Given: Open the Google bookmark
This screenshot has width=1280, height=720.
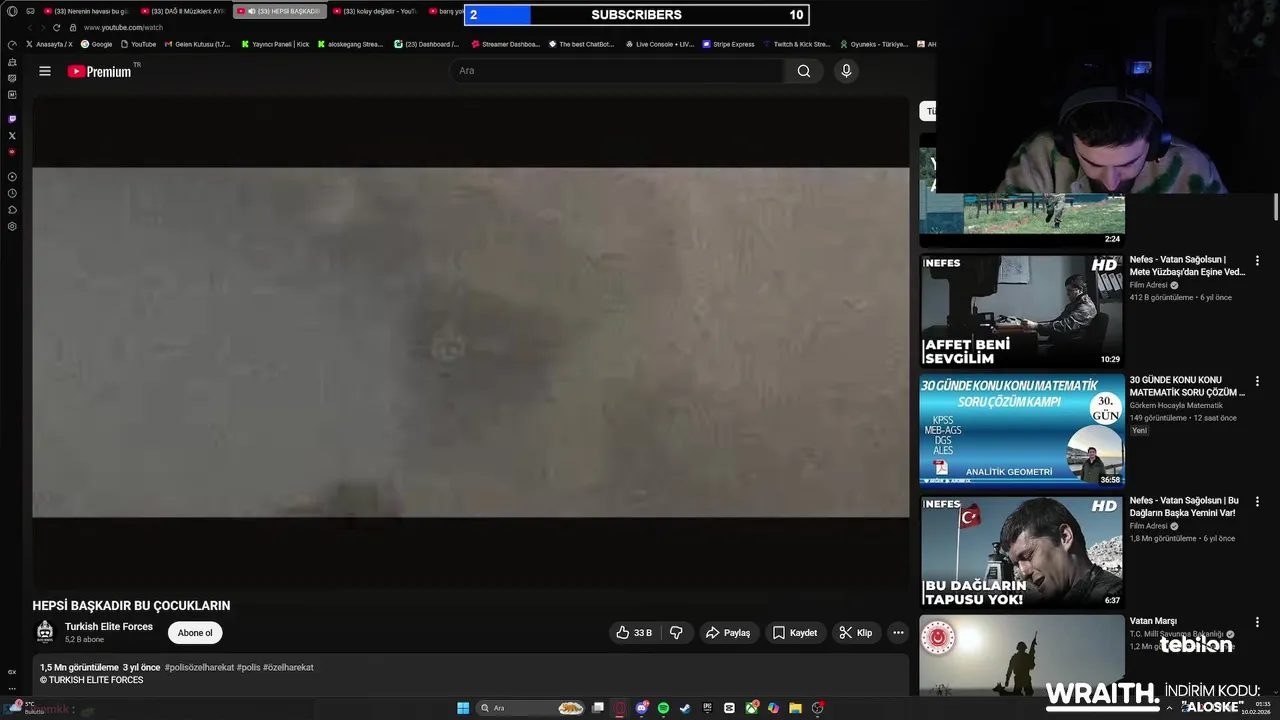Looking at the screenshot, I should click(97, 44).
